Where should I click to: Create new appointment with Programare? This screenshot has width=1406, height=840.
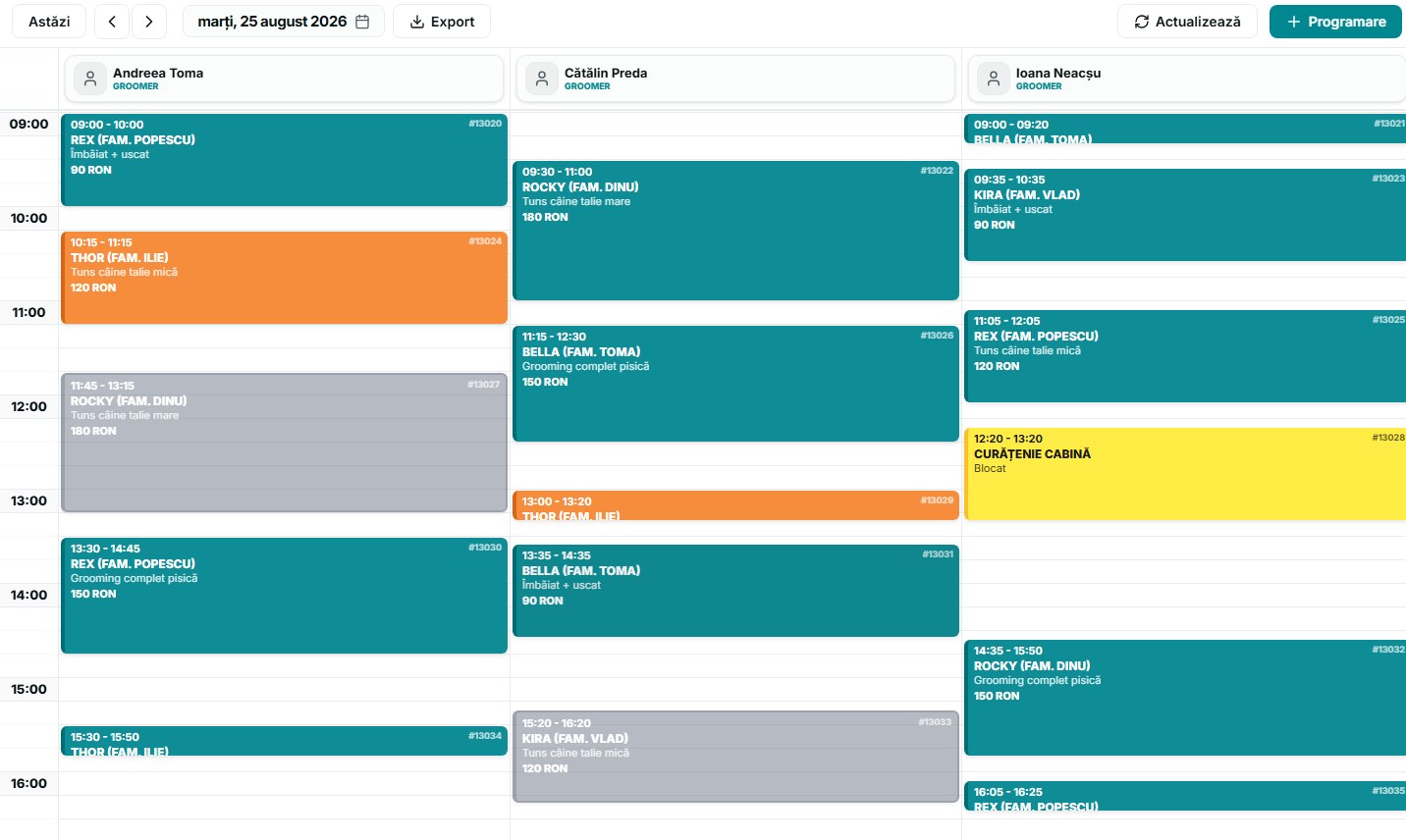(1335, 22)
